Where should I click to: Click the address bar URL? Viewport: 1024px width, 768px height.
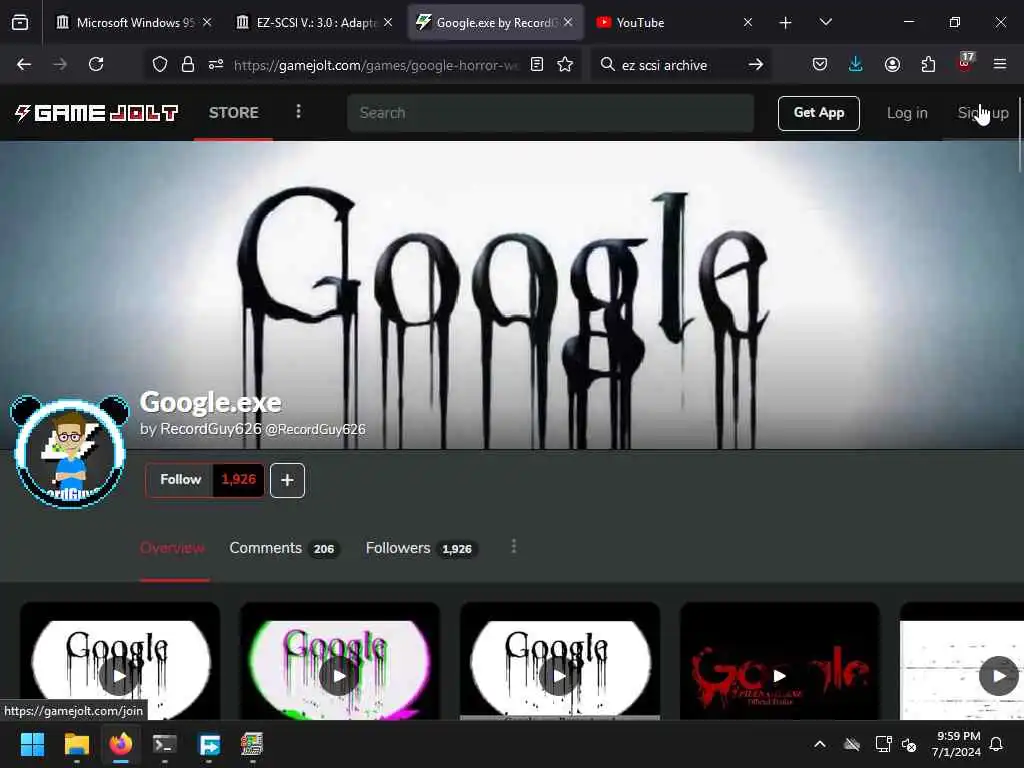(x=376, y=65)
